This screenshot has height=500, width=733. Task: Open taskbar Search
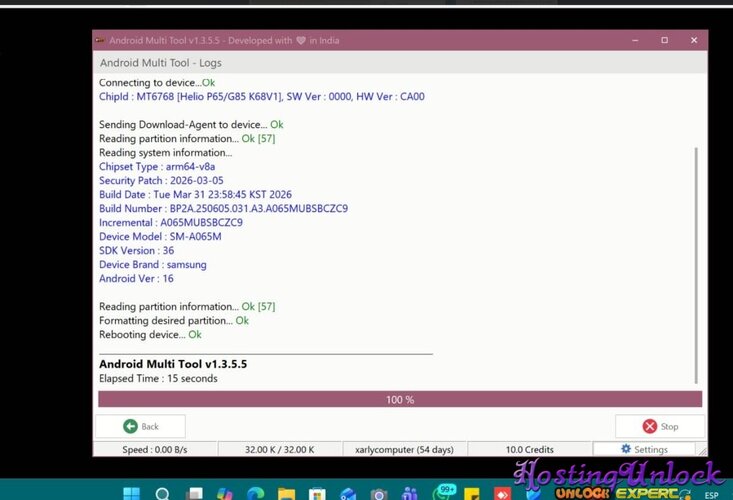(162, 493)
